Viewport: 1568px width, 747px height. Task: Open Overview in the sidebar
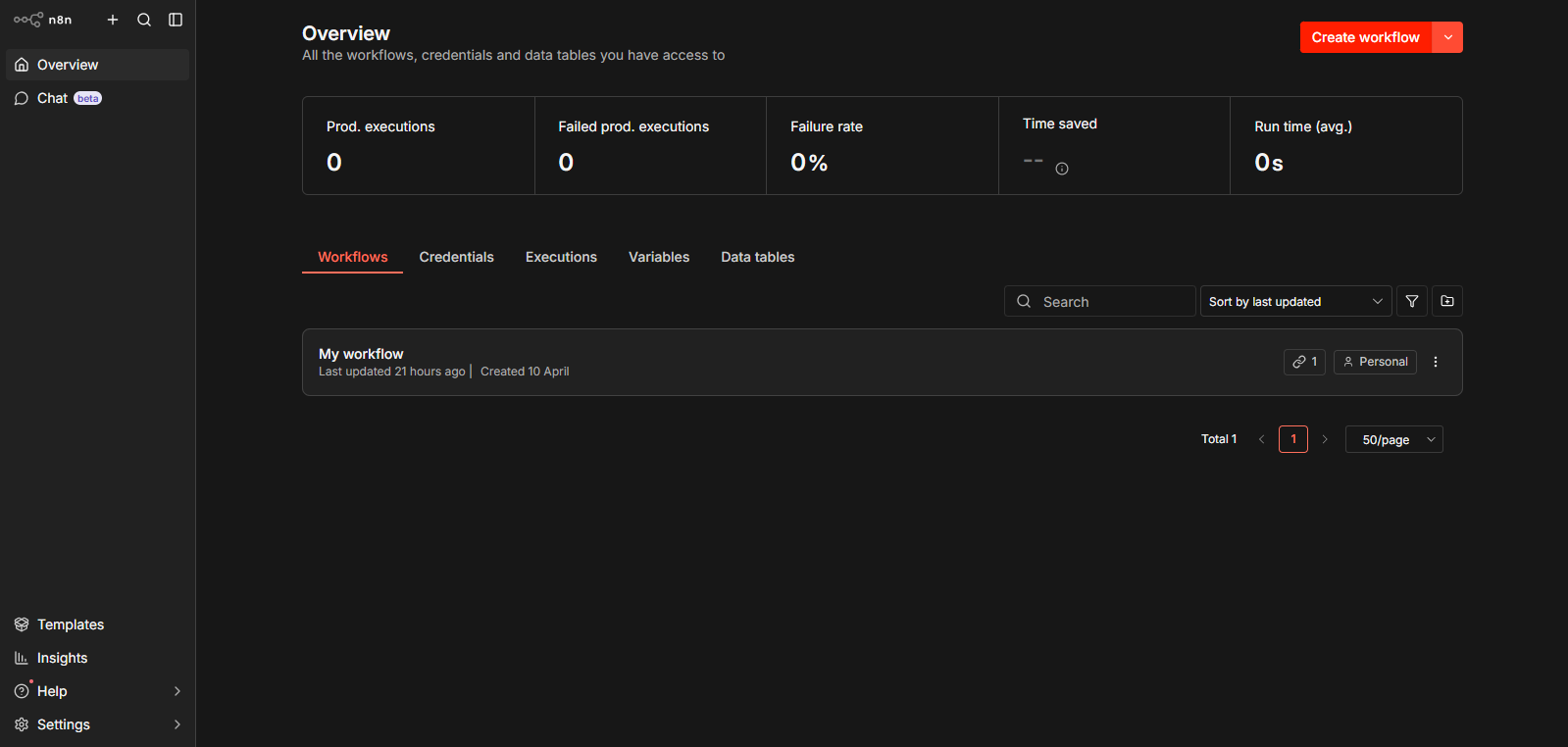pyautogui.click(x=97, y=65)
